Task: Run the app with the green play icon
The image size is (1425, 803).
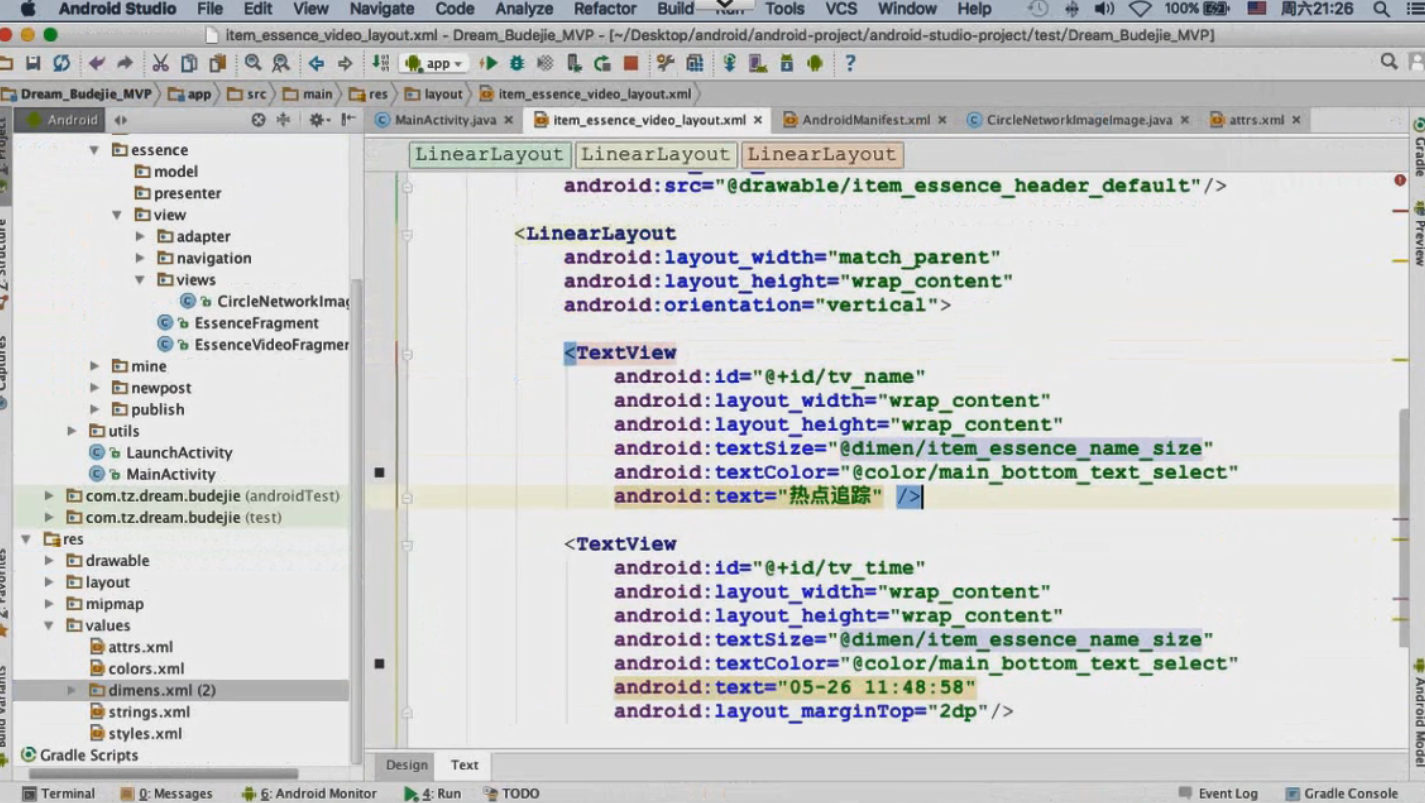Action: pos(488,63)
